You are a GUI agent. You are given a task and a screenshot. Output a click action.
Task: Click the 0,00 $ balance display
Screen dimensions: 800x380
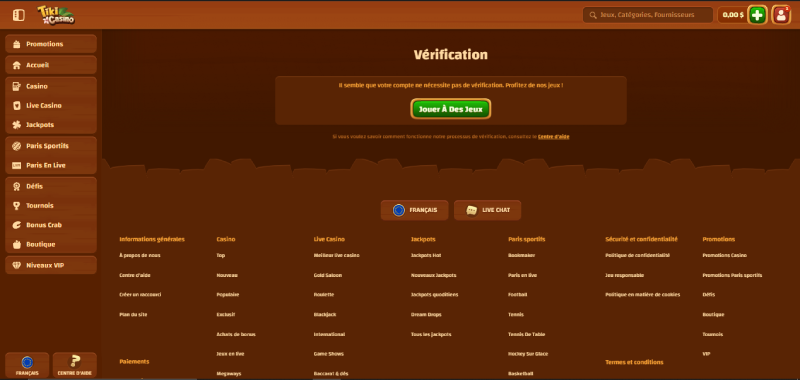click(x=733, y=15)
